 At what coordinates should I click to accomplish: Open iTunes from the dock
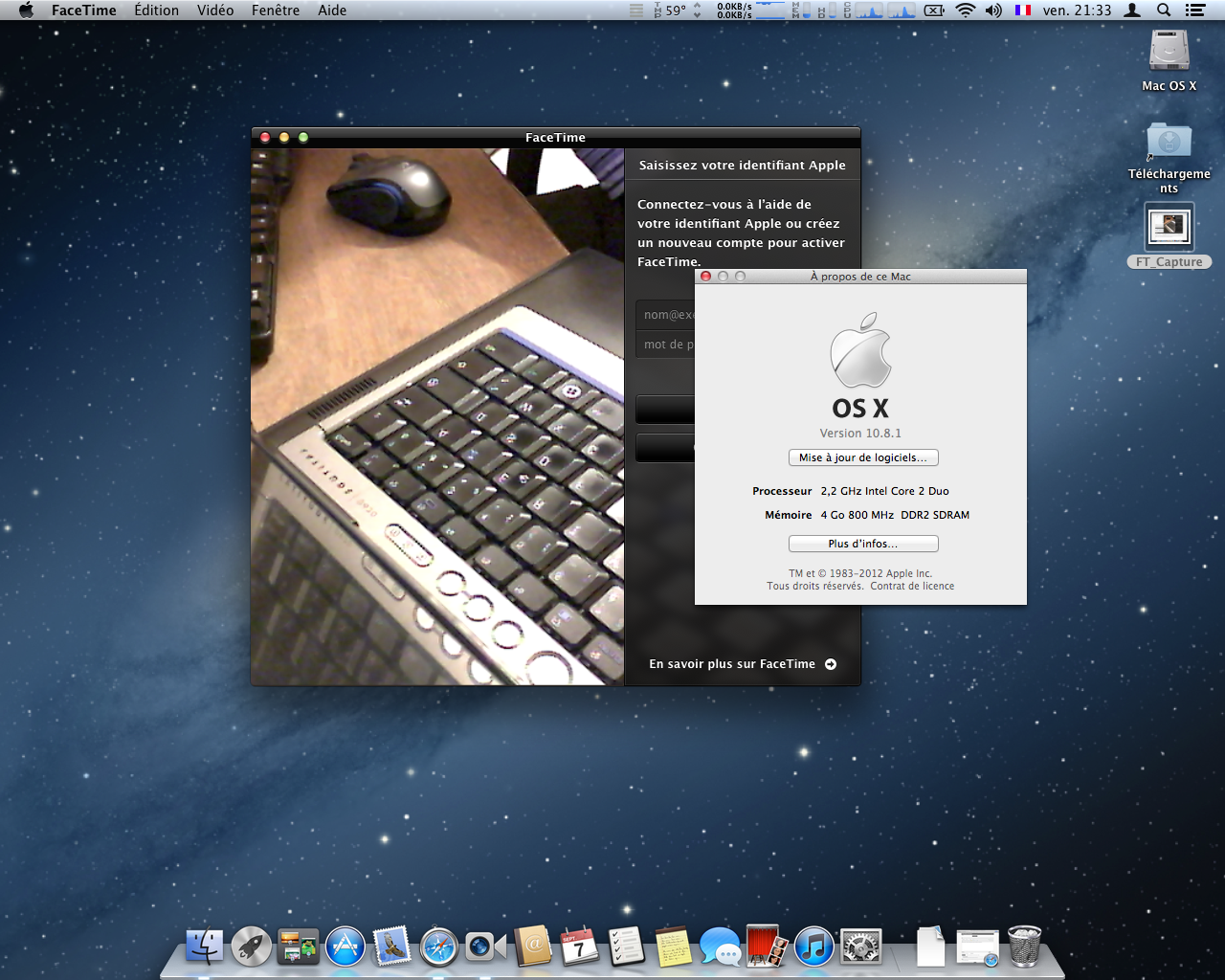coord(814,947)
